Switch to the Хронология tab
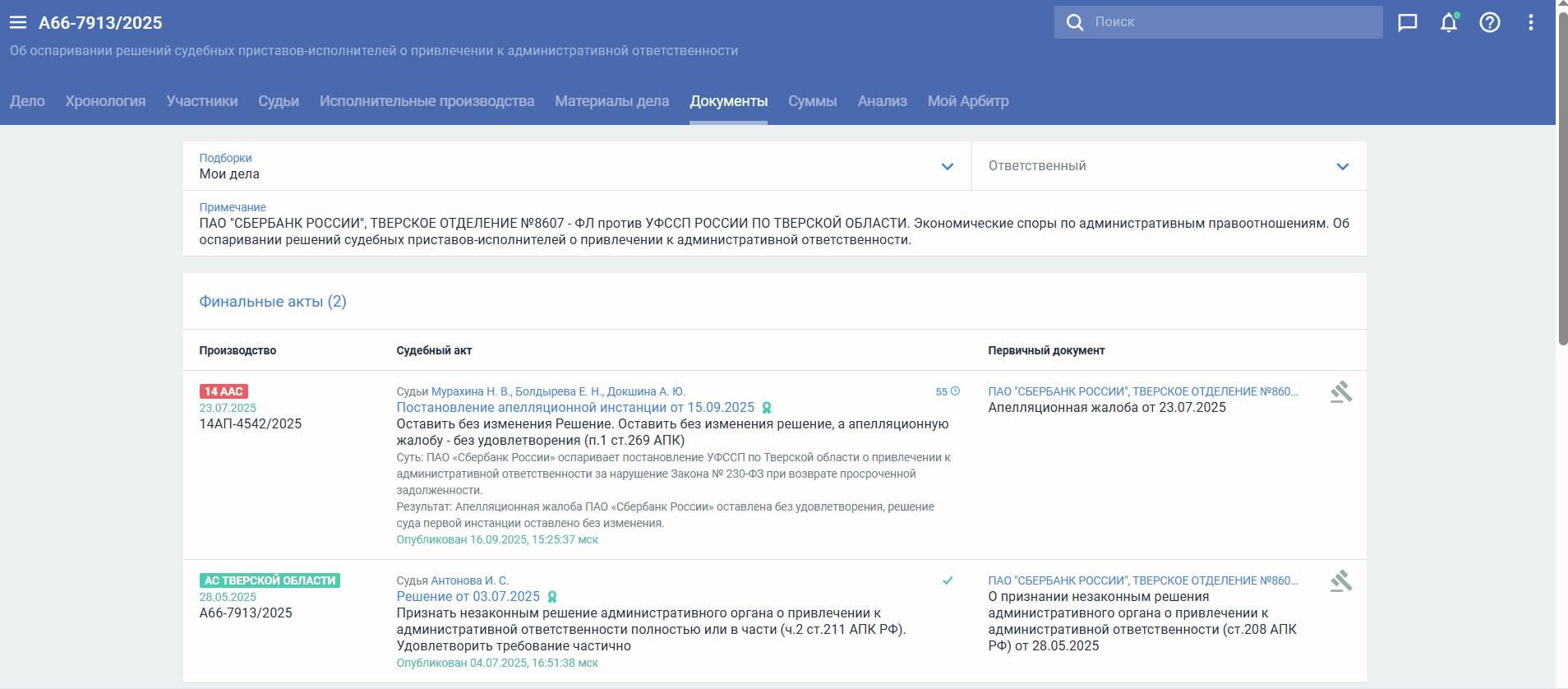Image resolution: width=1568 pixels, height=689 pixels. (x=105, y=101)
